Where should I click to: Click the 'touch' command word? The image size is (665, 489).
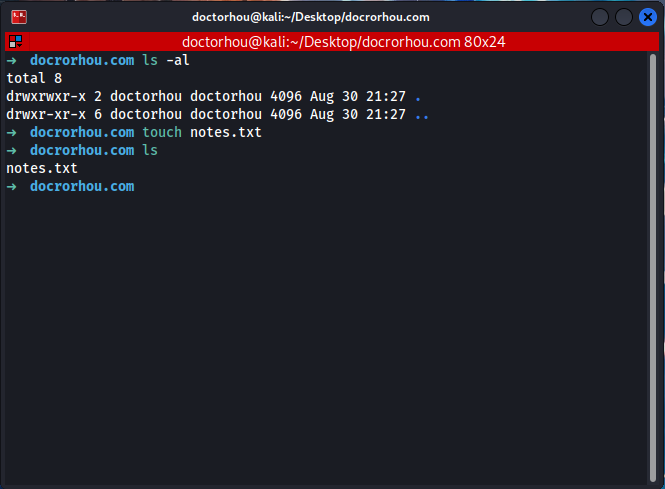coord(162,132)
